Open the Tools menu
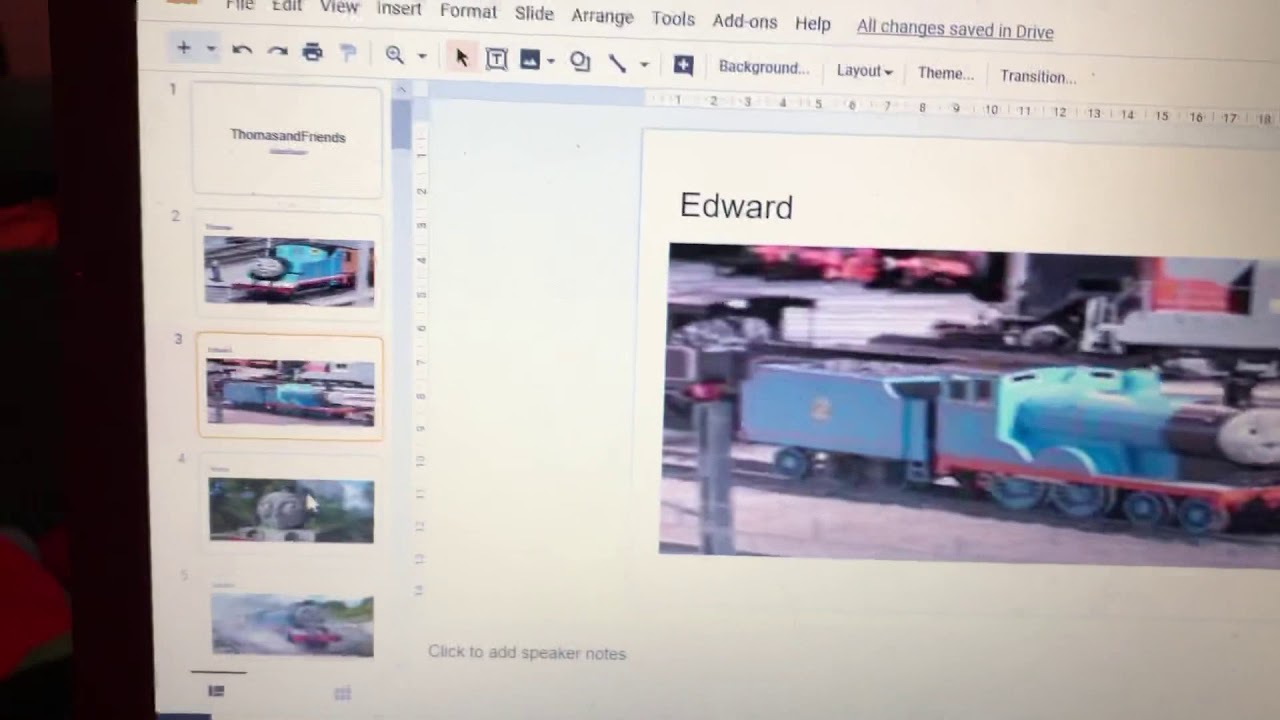Image resolution: width=1280 pixels, height=720 pixels. 673,19
